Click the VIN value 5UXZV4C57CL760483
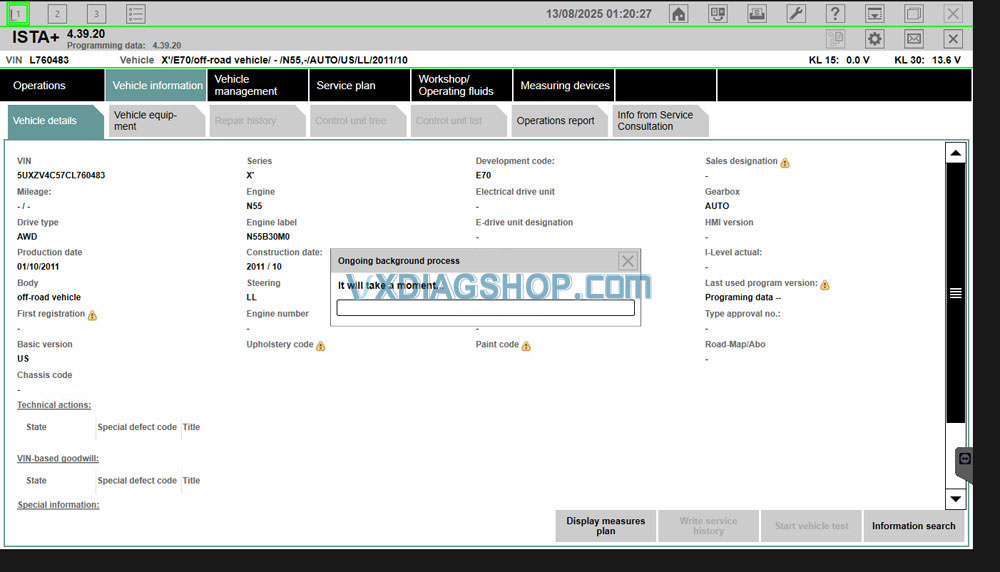The width and height of the screenshot is (1000, 572). click(x=61, y=175)
